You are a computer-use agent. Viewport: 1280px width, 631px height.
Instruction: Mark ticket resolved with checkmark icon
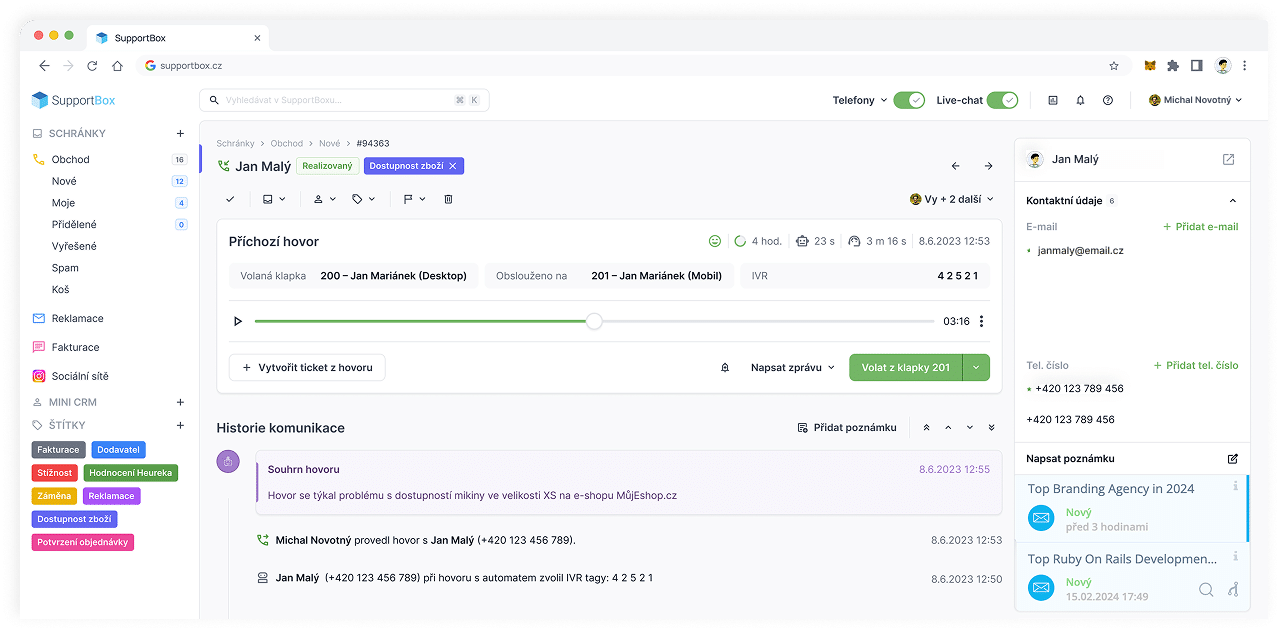click(x=230, y=199)
